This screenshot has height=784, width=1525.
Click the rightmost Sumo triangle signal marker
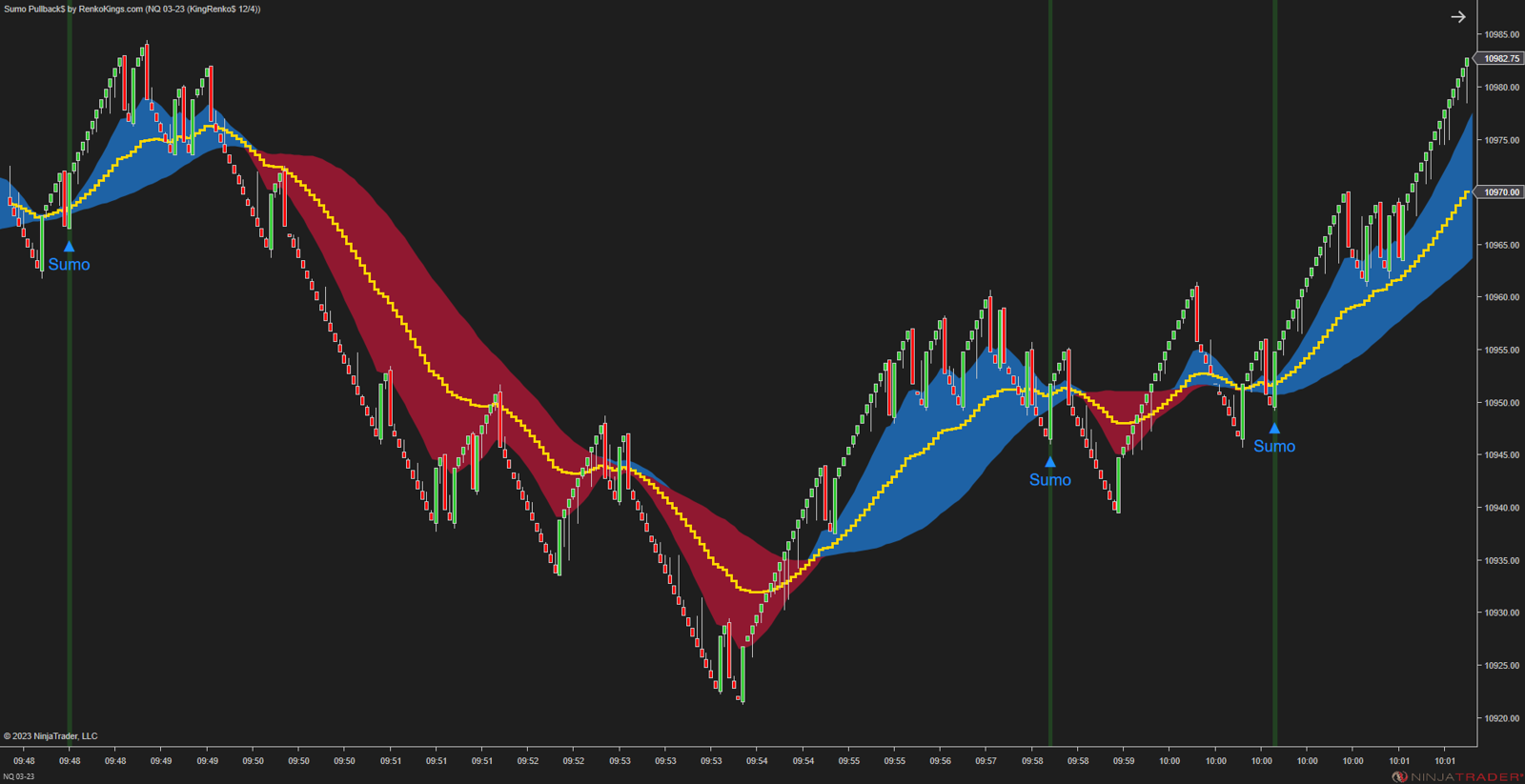pyautogui.click(x=1274, y=429)
